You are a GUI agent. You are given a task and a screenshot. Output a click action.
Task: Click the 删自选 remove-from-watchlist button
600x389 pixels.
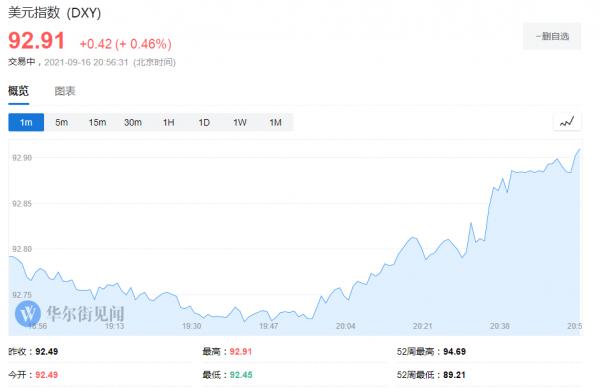[552, 36]
